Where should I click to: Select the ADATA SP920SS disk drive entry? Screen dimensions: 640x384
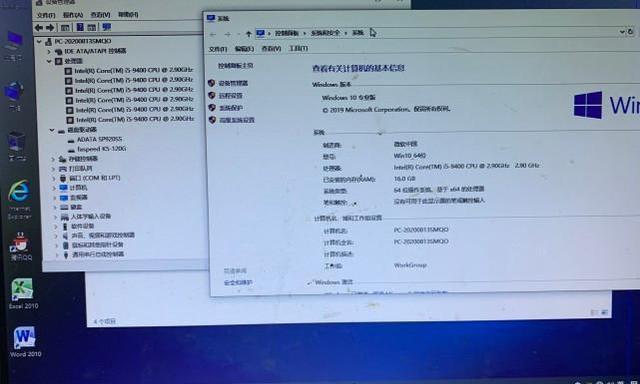[x=100, y=139]
